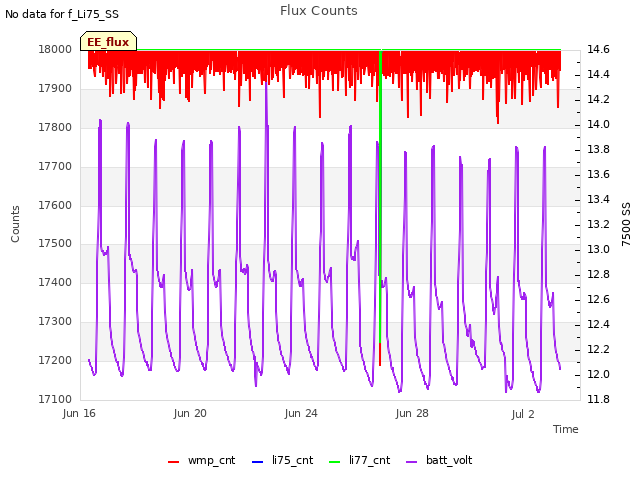Click the Counts y-axis title
The height and width of the screenshot is (480, 640).
coord(15,224)
